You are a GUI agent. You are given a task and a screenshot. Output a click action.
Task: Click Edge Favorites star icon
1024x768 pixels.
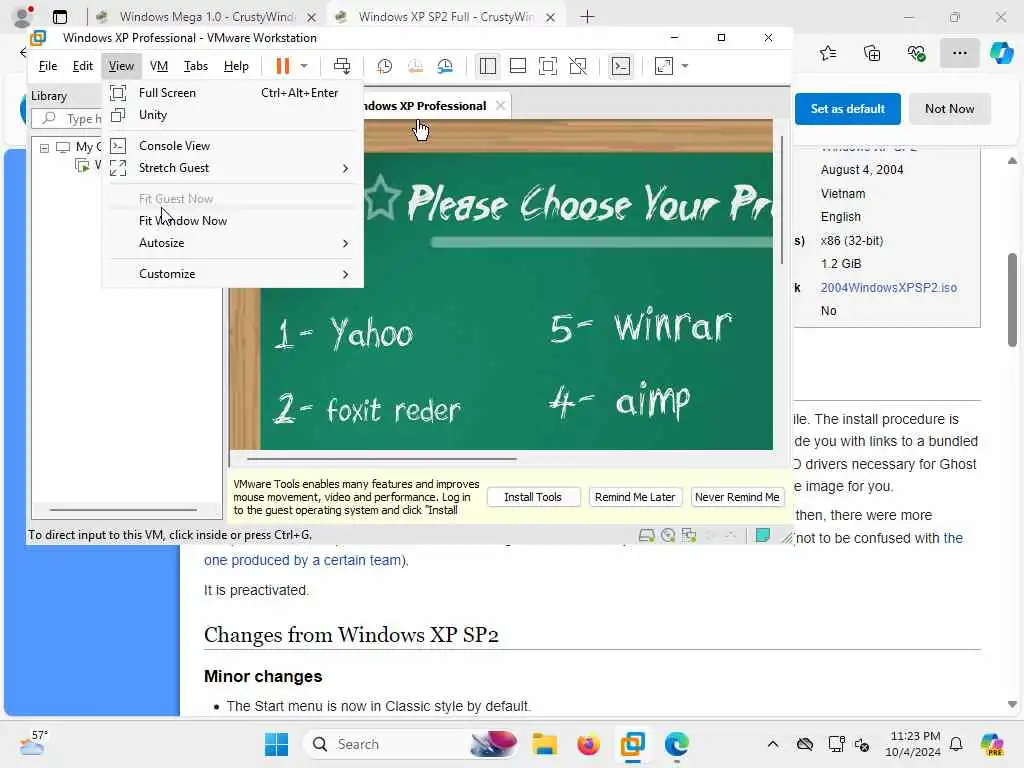click(827, 53)
